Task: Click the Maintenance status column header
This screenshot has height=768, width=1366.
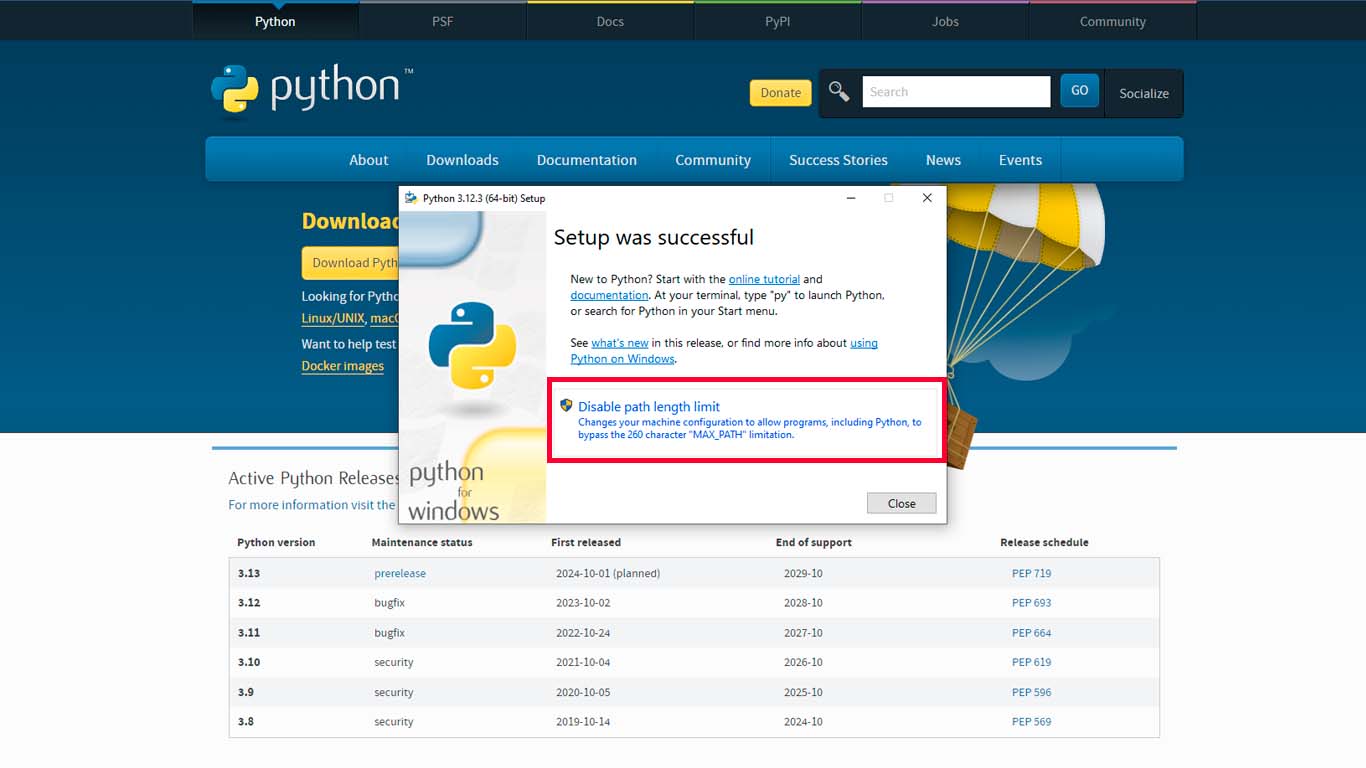Action: pyautogui.click(x=422, y=542)
